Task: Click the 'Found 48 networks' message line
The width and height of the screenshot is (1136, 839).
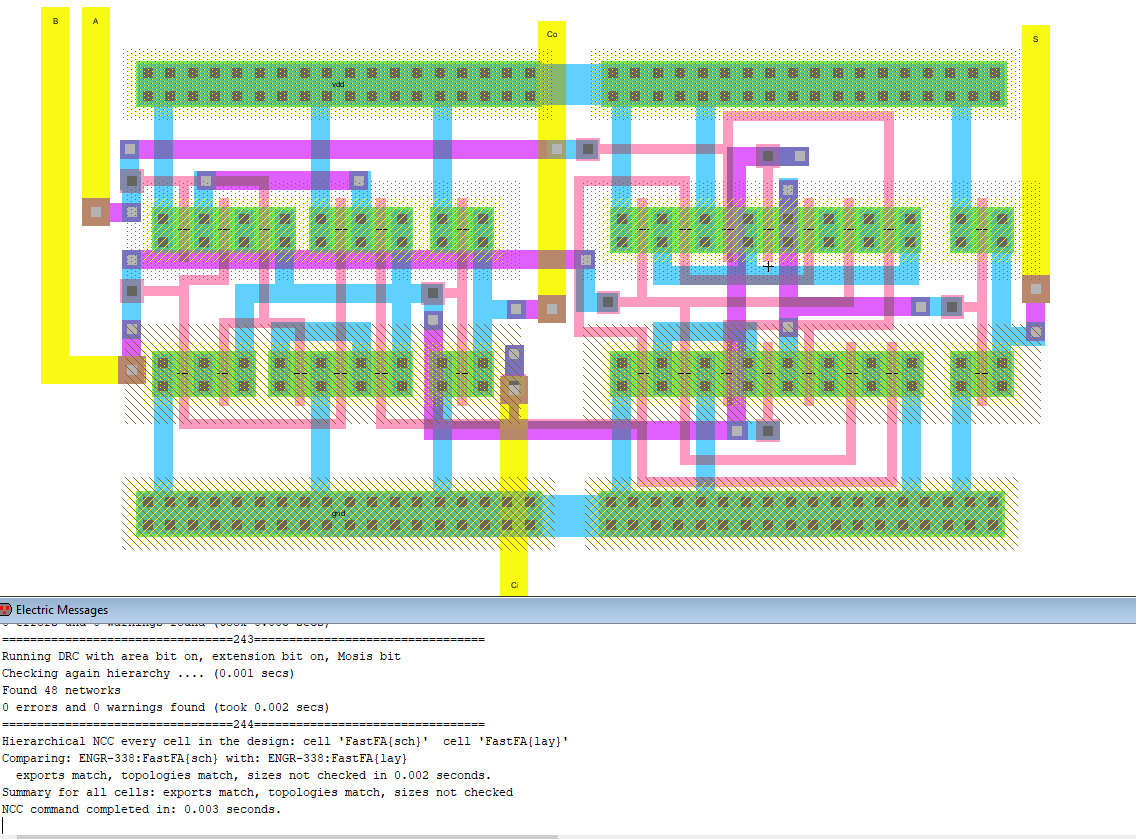Action: [x=61, y=690]
